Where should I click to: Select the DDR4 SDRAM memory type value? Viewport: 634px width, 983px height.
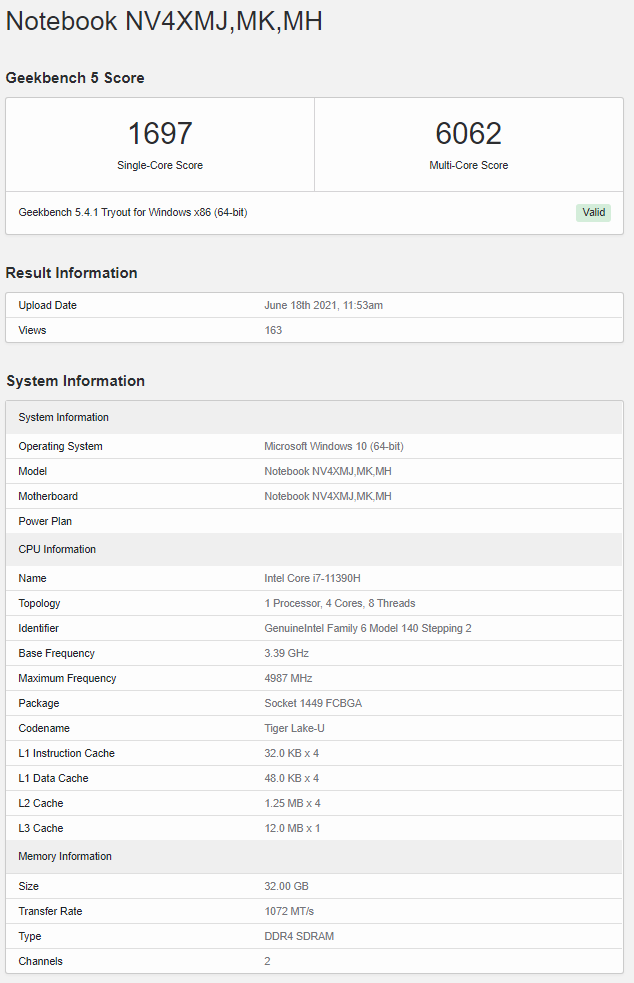coord(299,936)
